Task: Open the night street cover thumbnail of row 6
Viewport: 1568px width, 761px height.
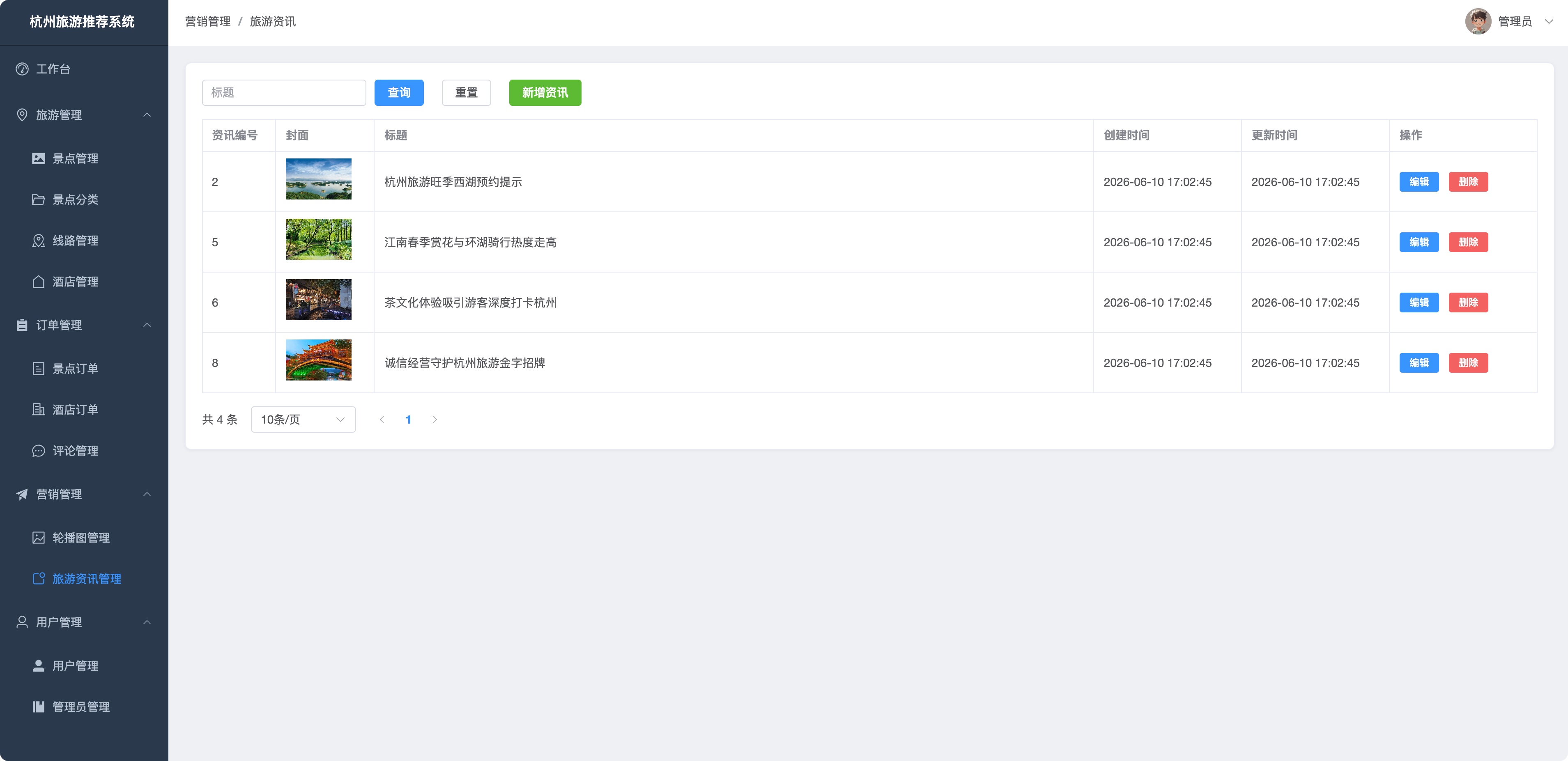Action: tap(318, 299)
